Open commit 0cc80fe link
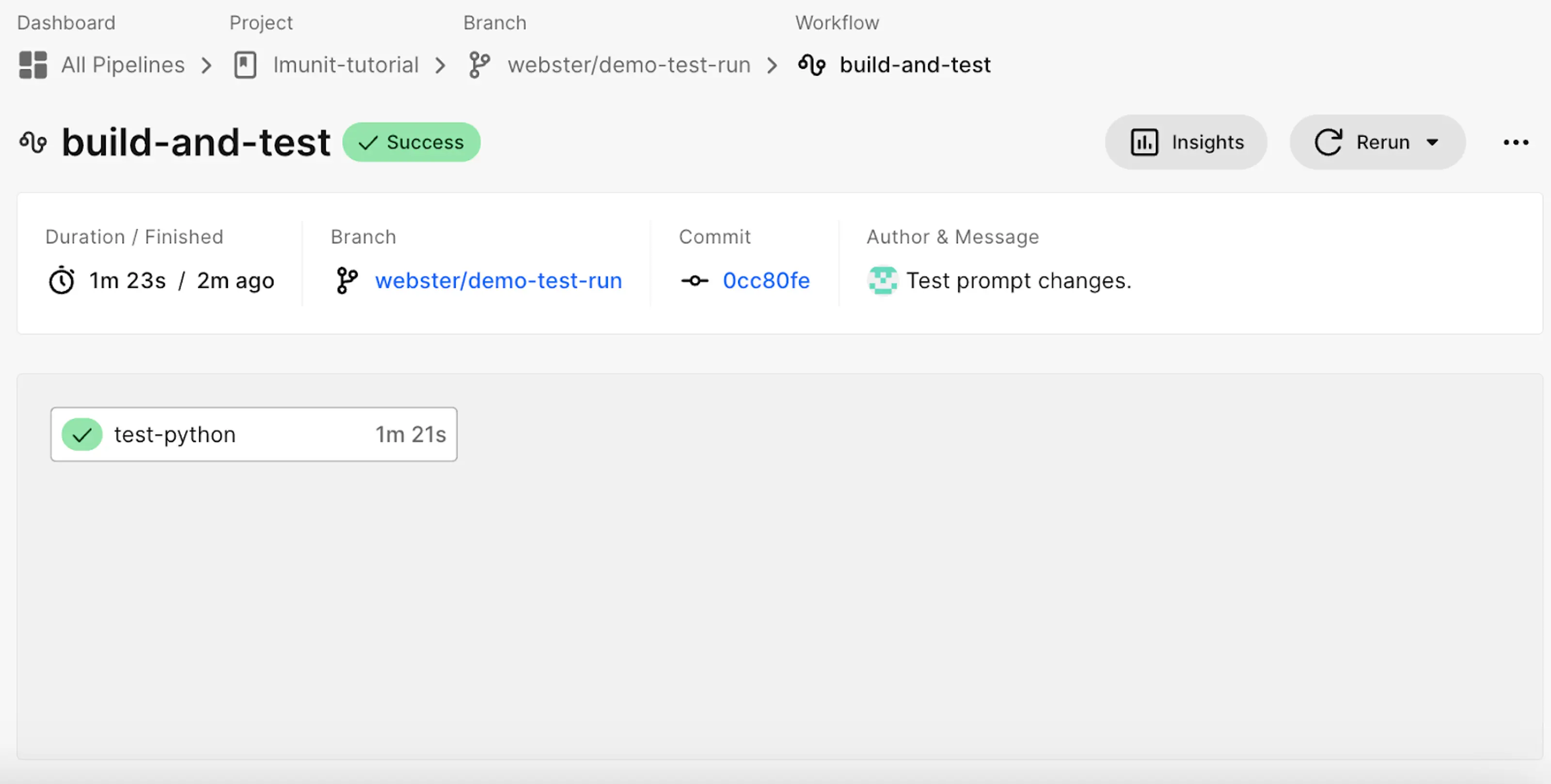This screenshot has width=1551, height=784. coord(766,281)
